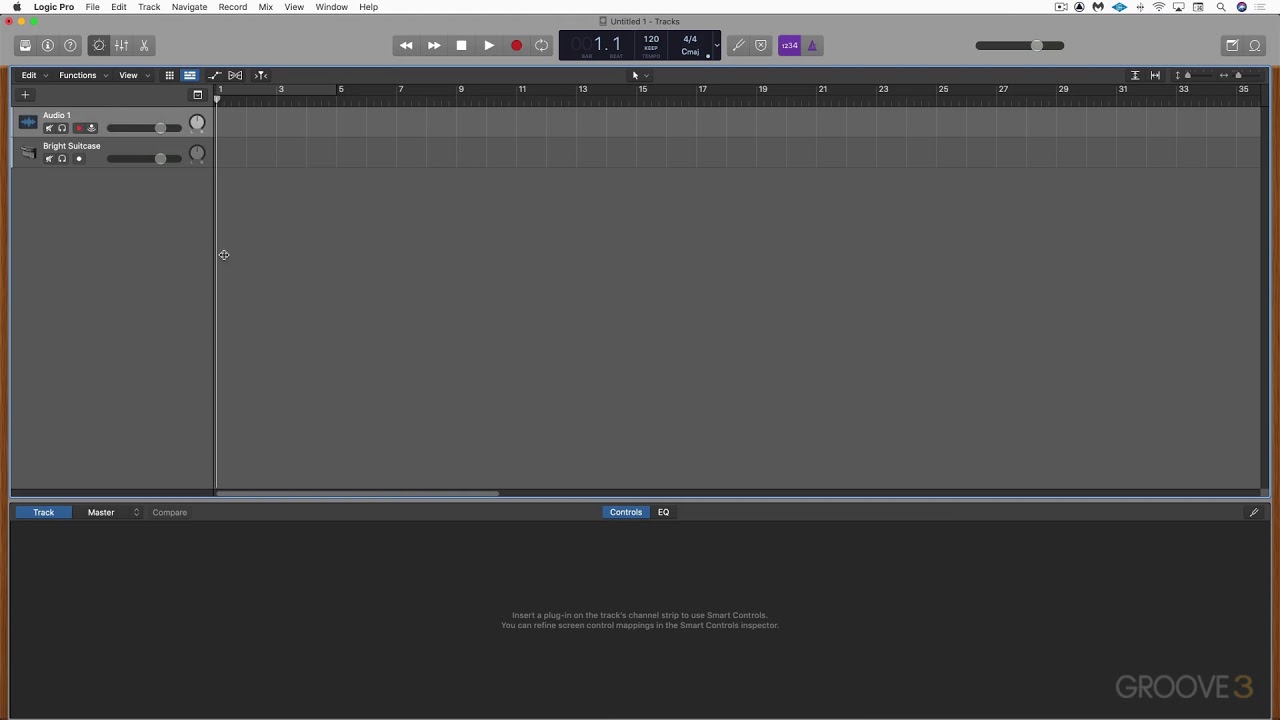Viewport: 1280px width, 720px height.
Task: Click the Global Tracks header button
Action: tap(198, 95)
